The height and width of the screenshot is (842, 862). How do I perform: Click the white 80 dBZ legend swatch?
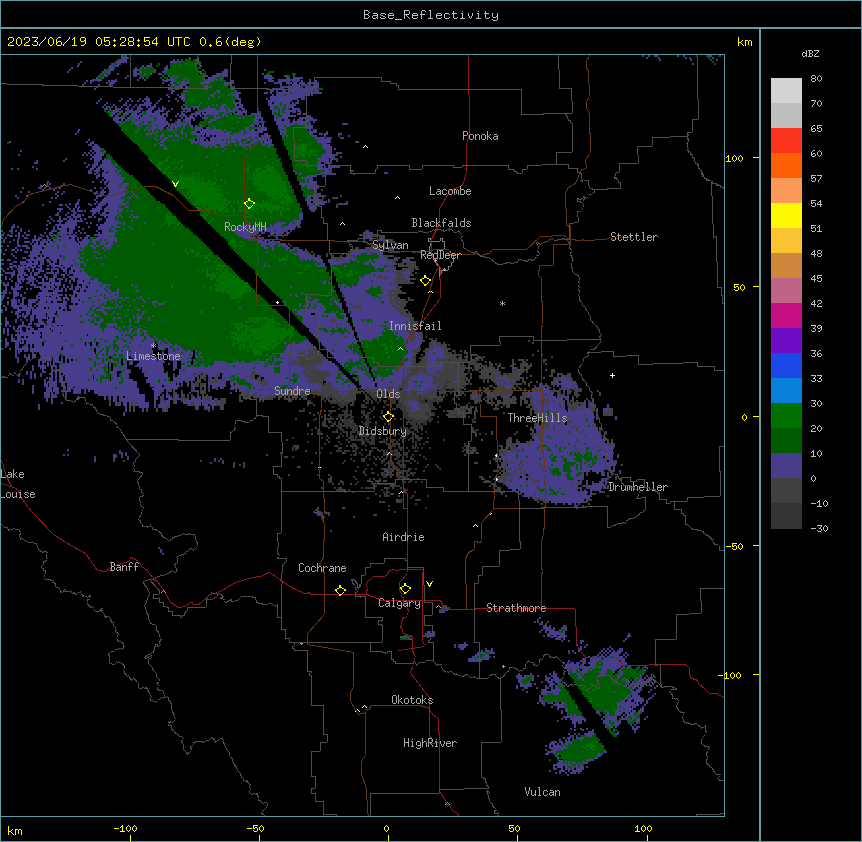click(x=786, y=91)
